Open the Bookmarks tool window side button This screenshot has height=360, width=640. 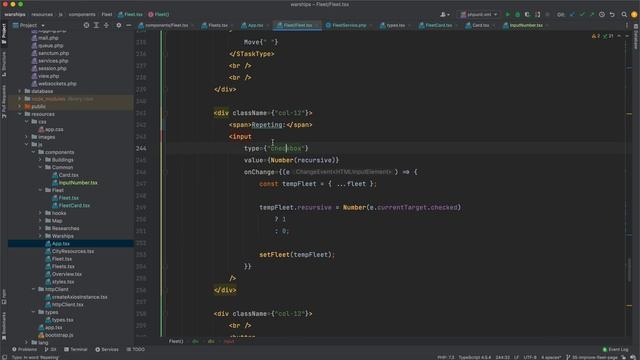pyautogui.click(x=4, y=326)
